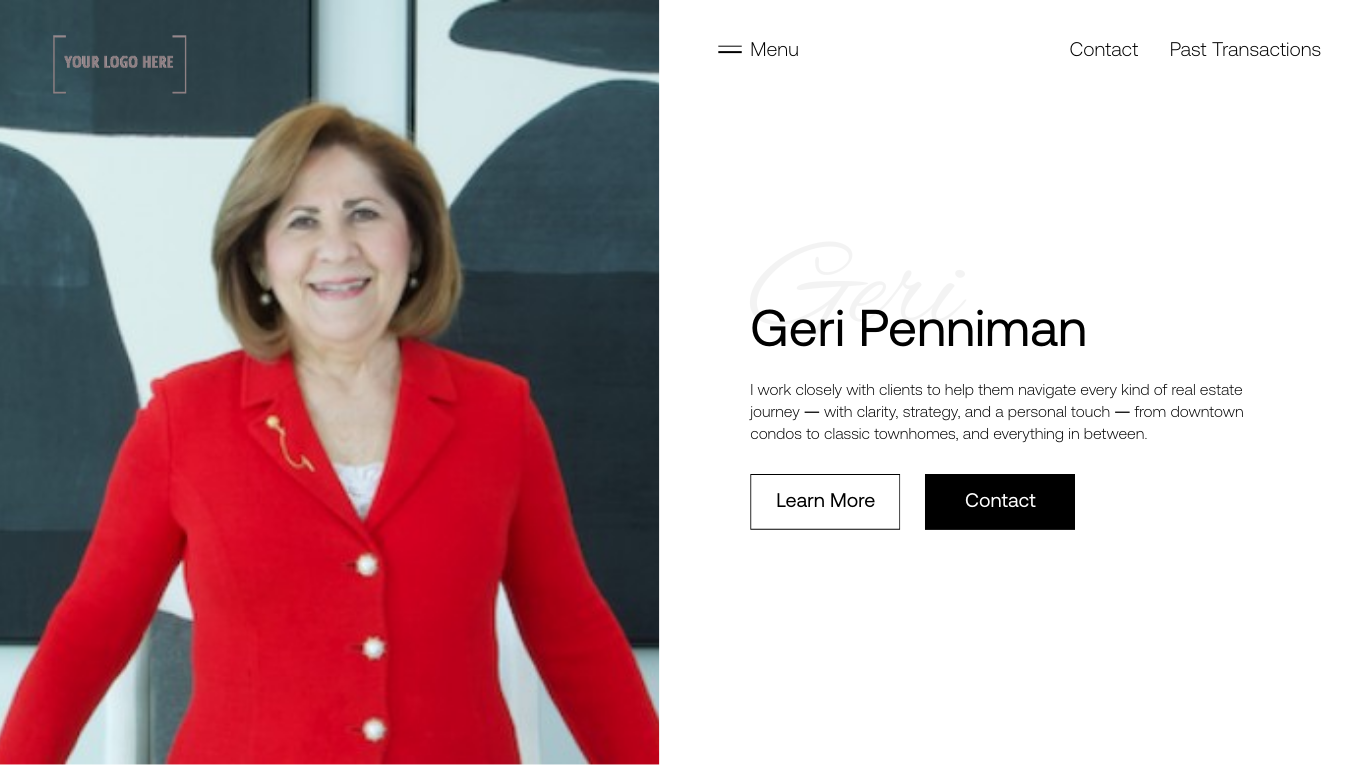Click the faint script "Geri" watermark

coord(858,278)
